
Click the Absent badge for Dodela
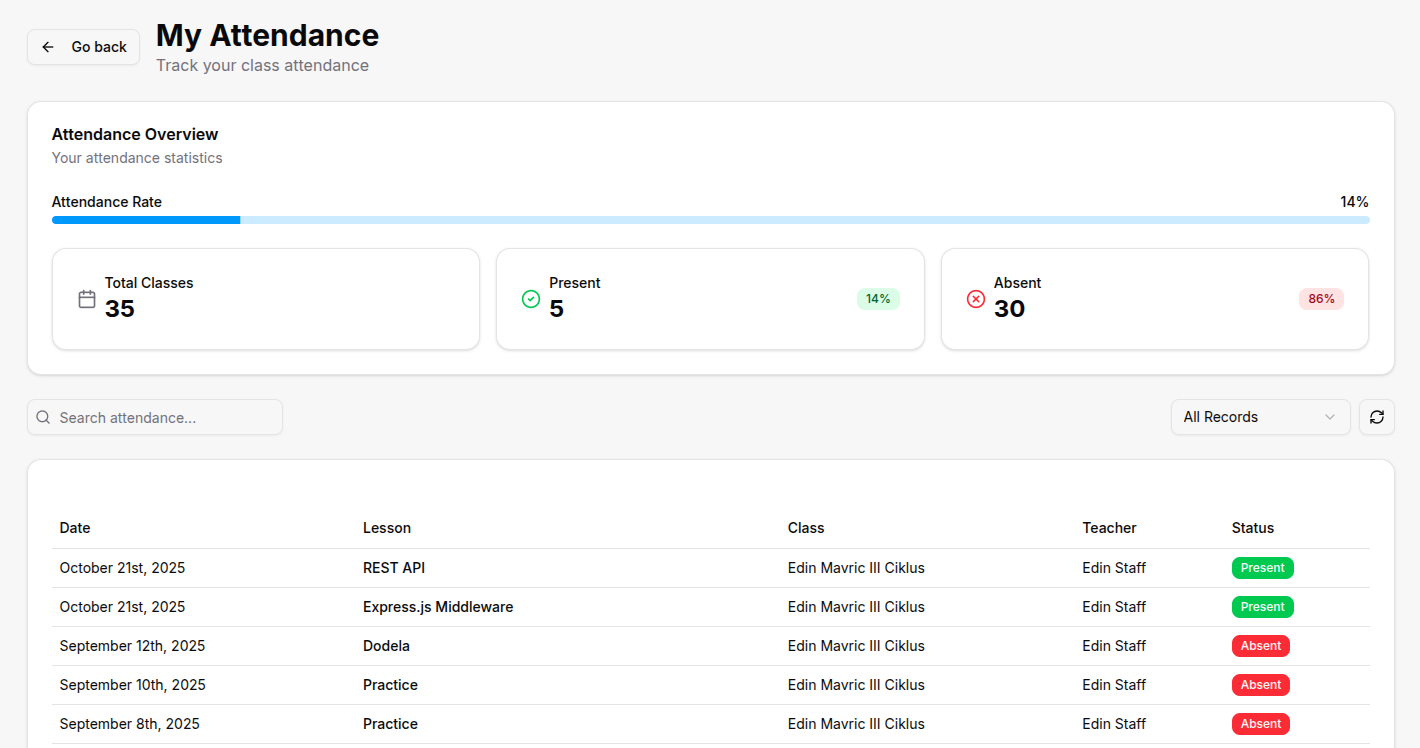(1260, 646)
